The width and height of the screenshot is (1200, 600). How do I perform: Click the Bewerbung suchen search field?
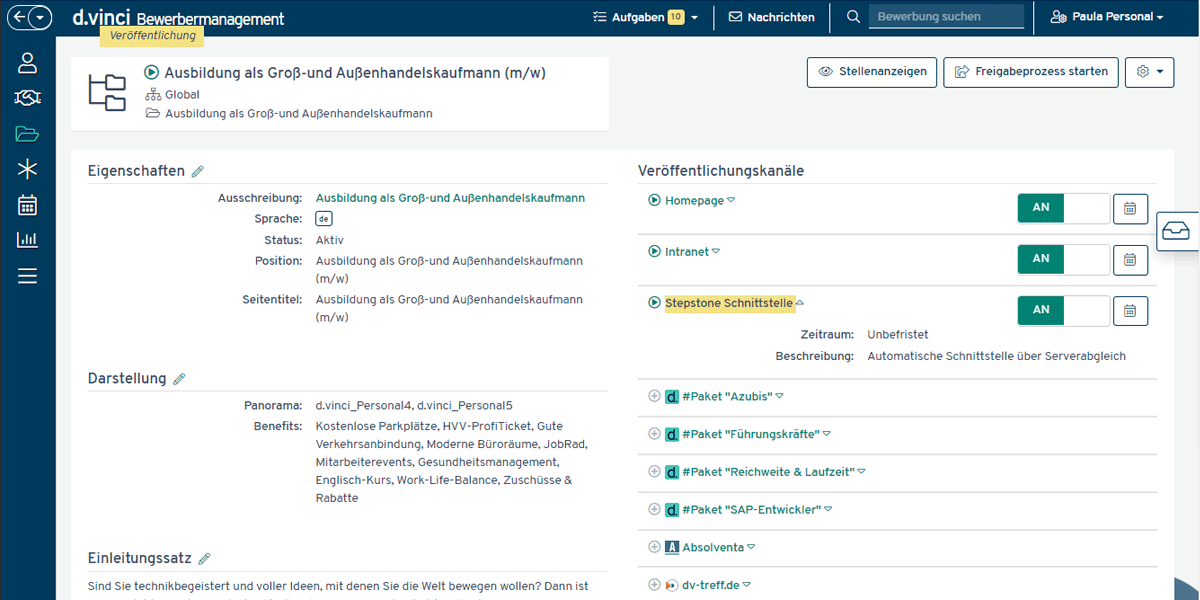pyautogui.click(x=945, y=17)
